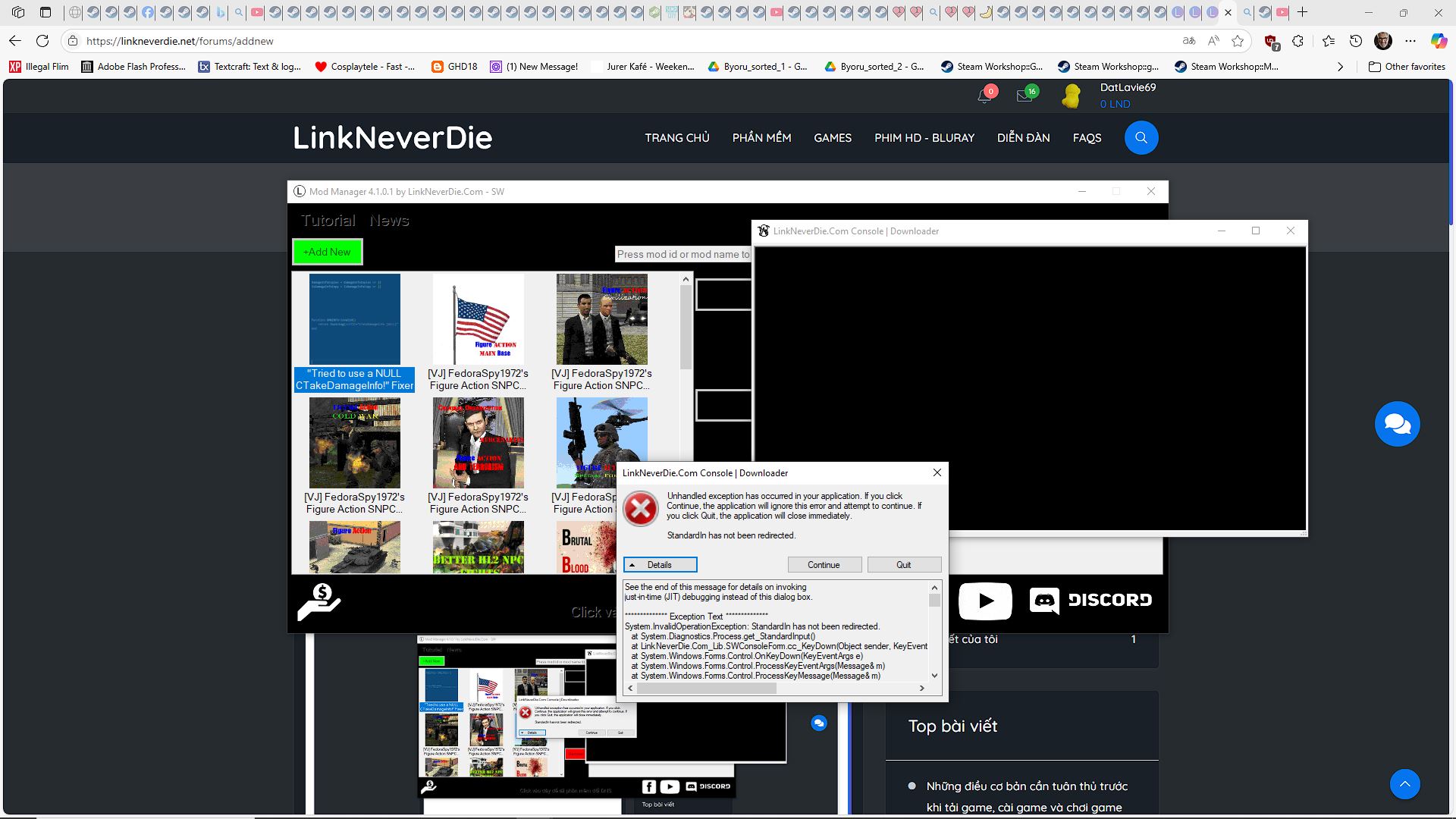Open the favorites bar overflow chevron
1456x819 pixels.
coord(1340,66)
